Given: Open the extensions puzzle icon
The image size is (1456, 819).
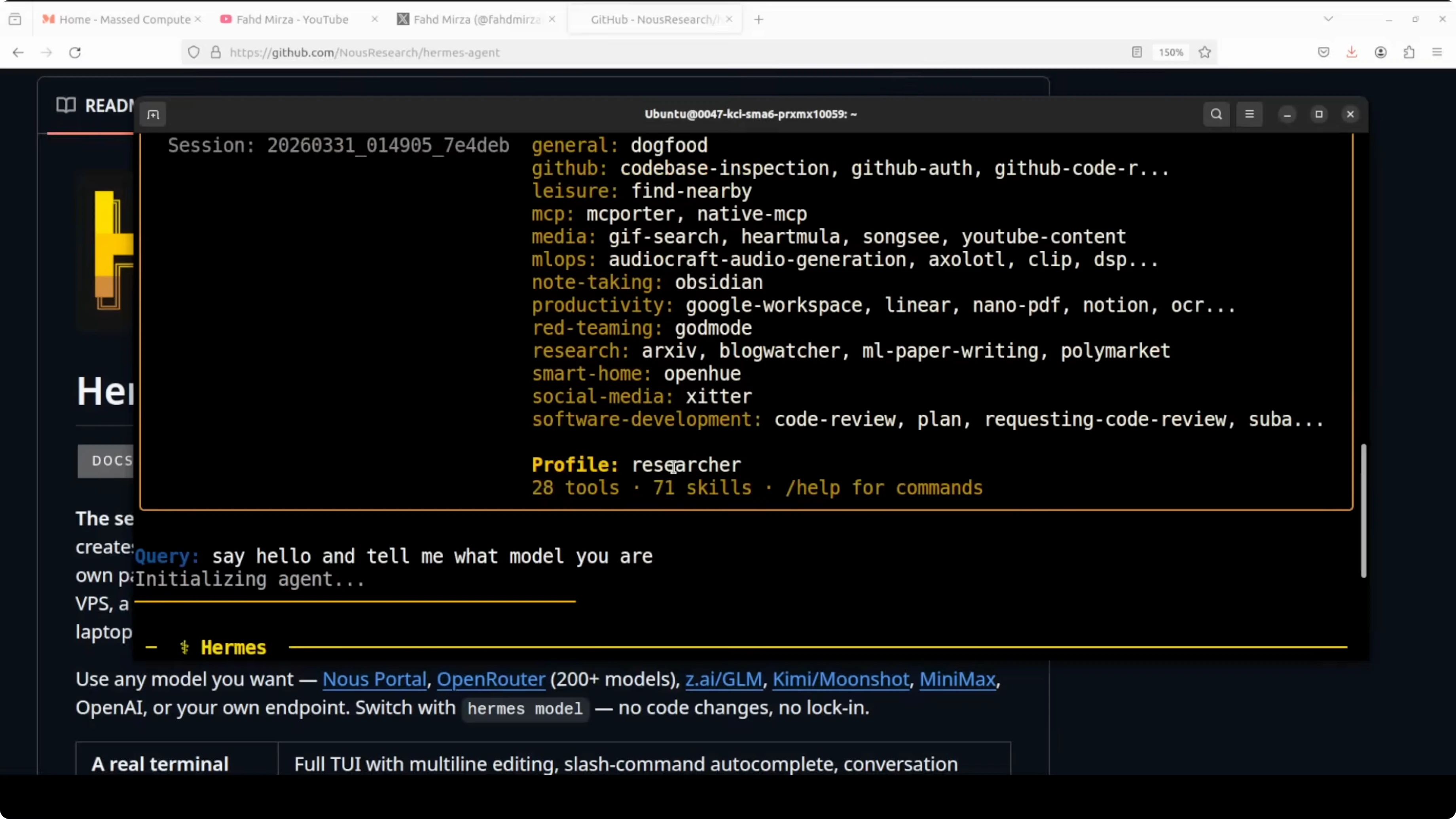Looking at the screenshot, I should (1409, 53).
